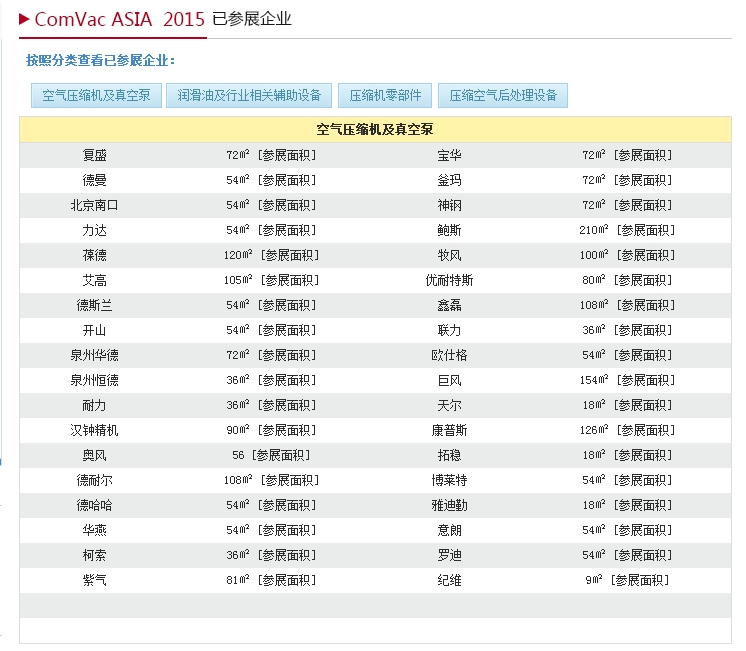Open the 压缩空气后处理设备 tab
The image size is (746, 651).
coord(503,96)
